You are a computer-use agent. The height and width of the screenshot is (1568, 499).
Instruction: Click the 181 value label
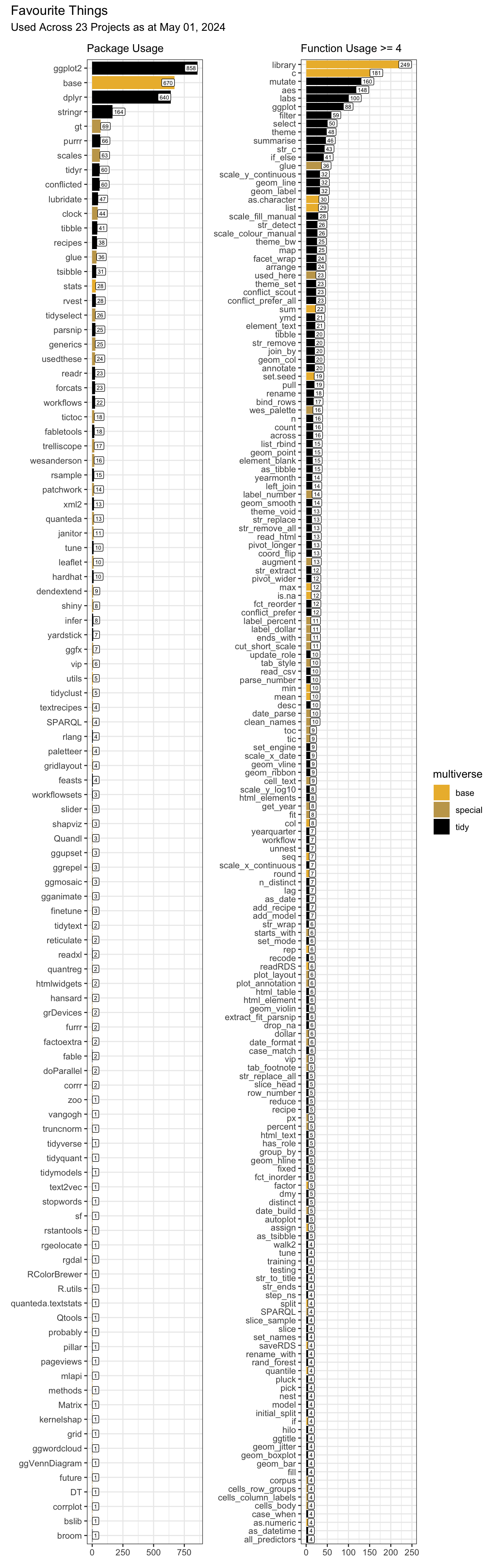click(377, 73)
